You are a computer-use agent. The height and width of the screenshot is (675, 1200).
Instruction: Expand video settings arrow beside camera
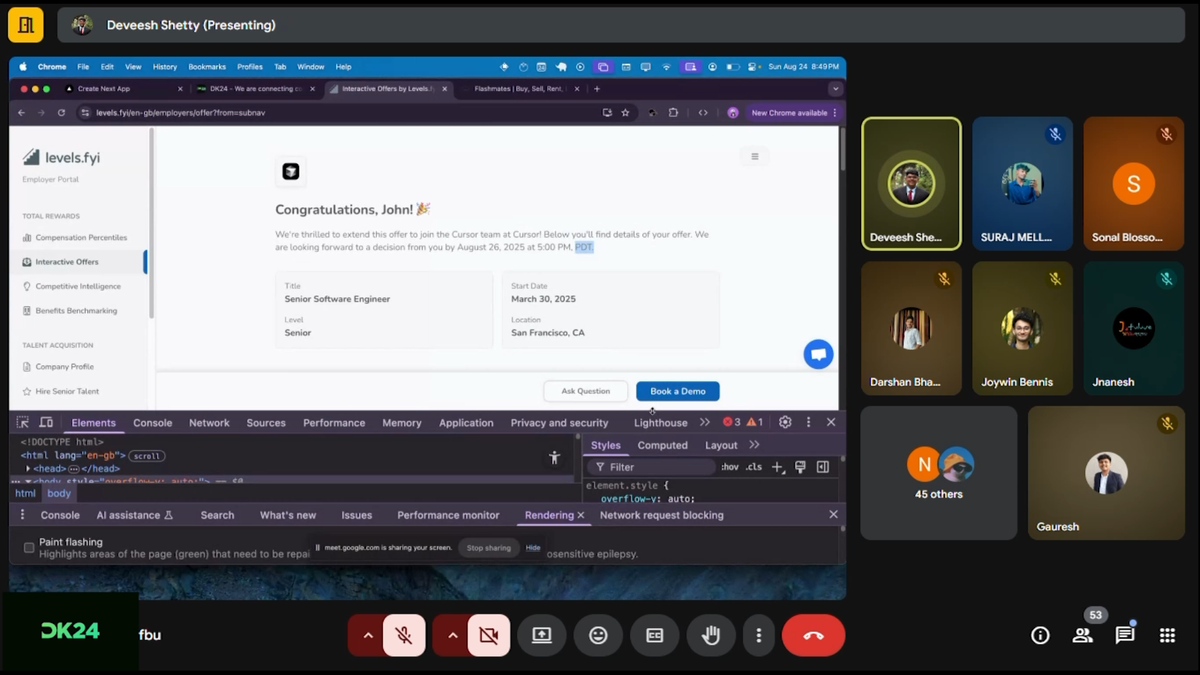tap(452, 635)
